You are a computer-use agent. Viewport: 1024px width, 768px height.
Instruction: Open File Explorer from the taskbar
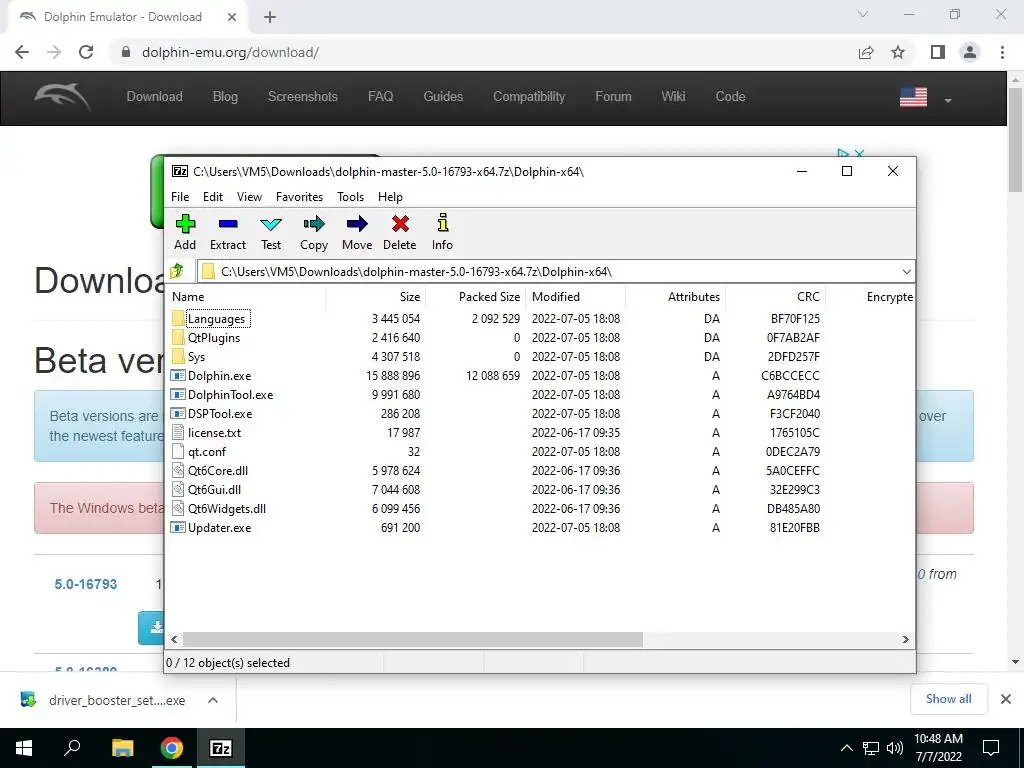(123, 748)
